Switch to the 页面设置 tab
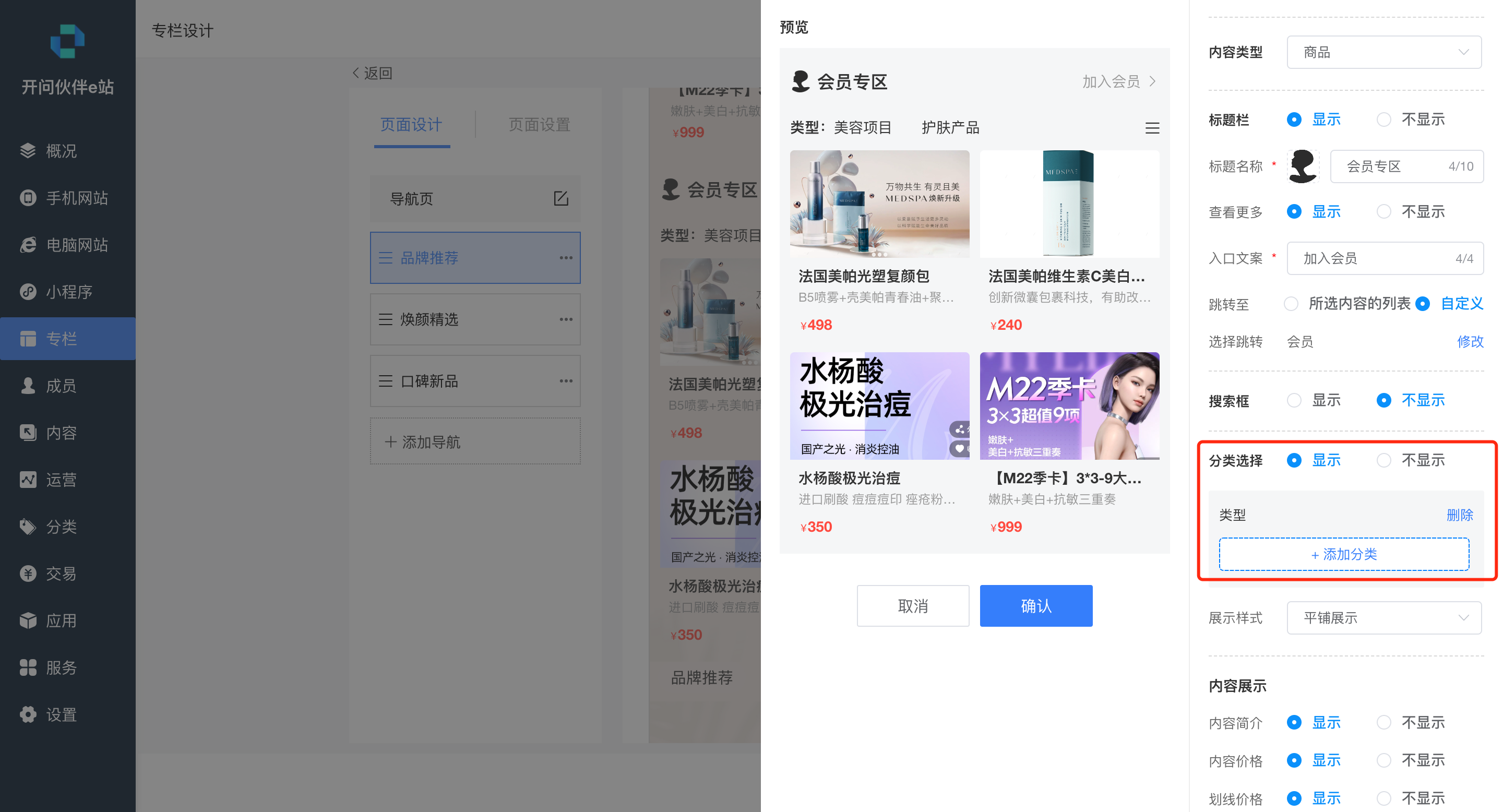Viewport: 1503px width, 812px height. click(x=539, y=125)
